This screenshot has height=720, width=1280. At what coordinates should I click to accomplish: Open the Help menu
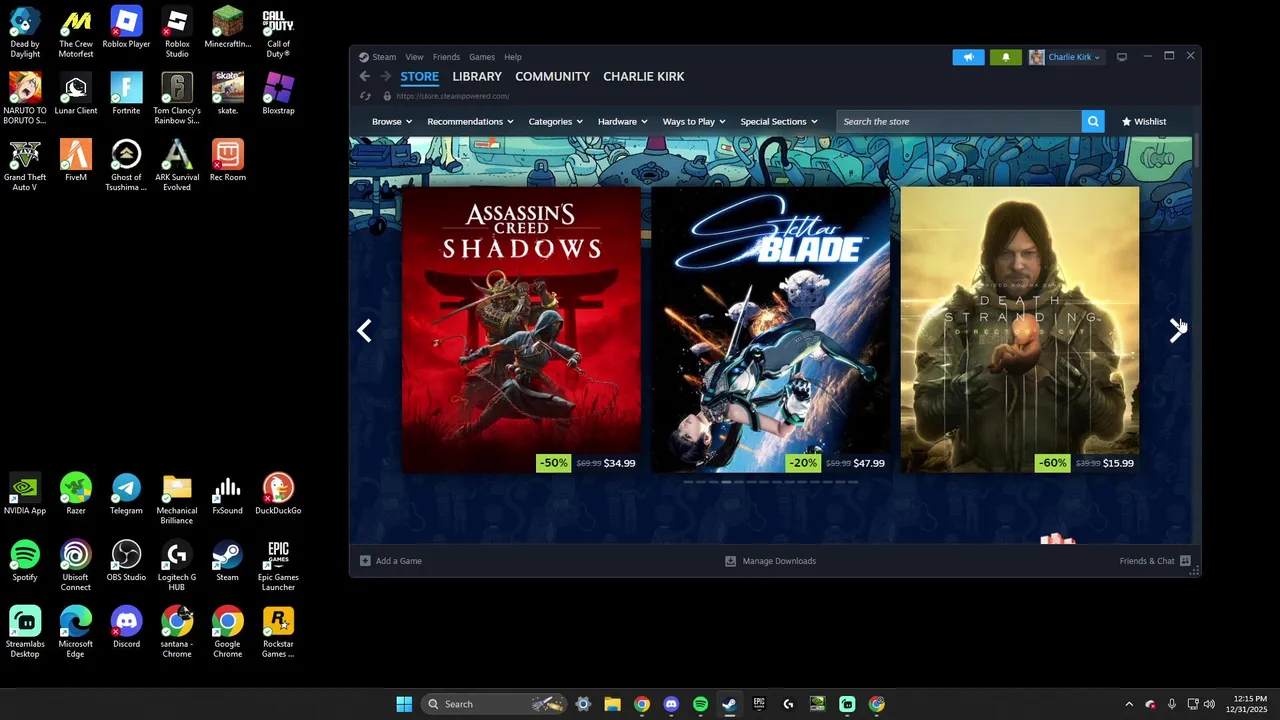pyautogui.click(x=513, y=57)
